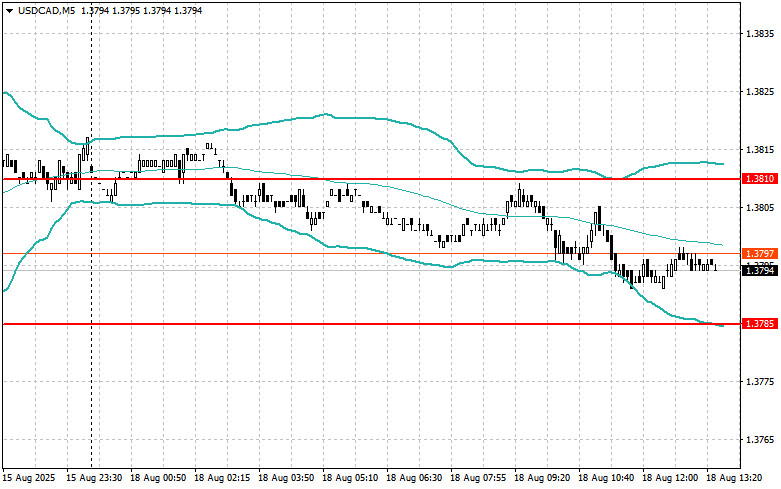
Task: Select the 18 Aug 09:20 time label
Action: click(542, 478)
